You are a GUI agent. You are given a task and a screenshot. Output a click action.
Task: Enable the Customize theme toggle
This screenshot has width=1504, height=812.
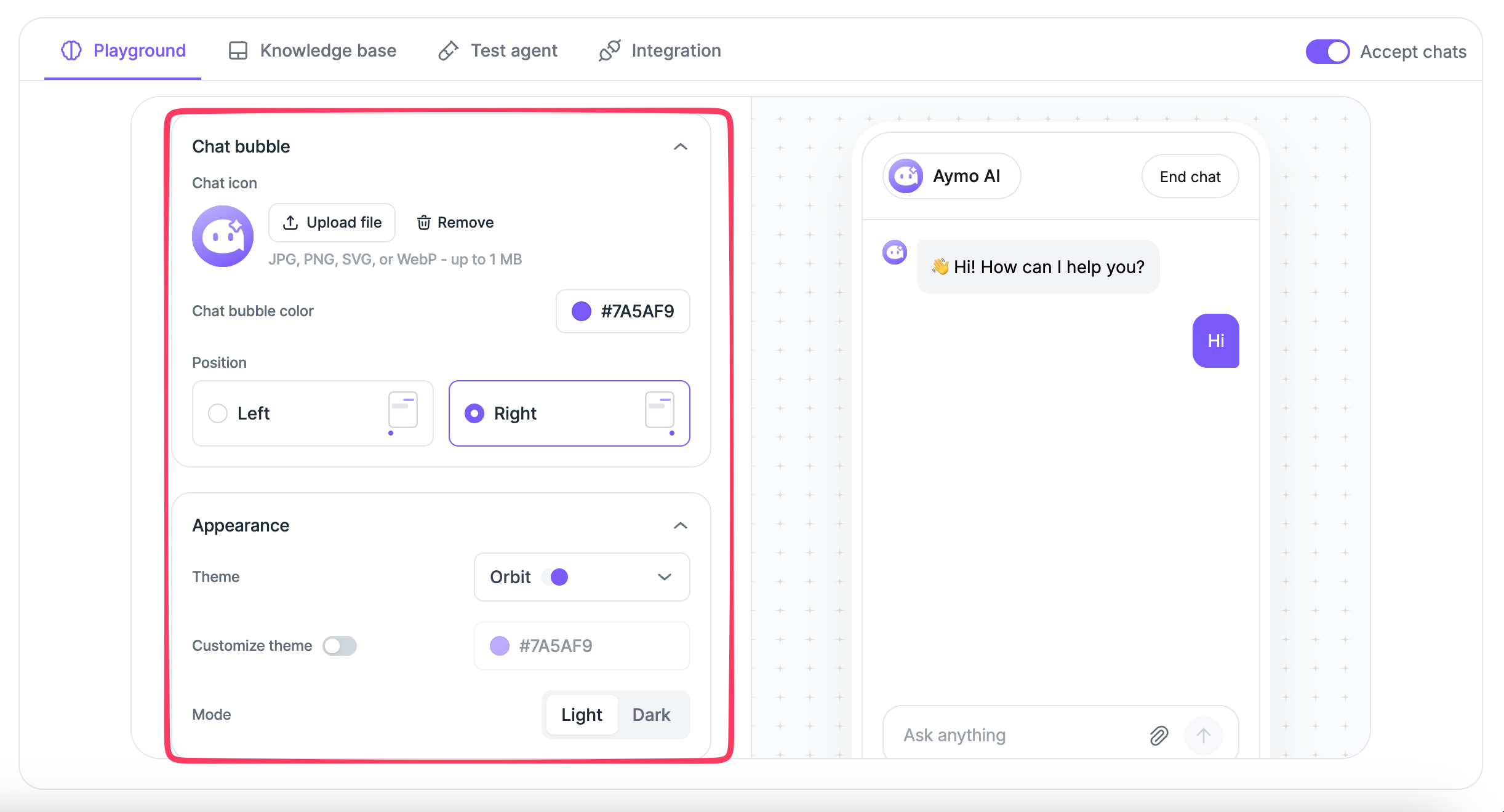[x=340, y=646]
